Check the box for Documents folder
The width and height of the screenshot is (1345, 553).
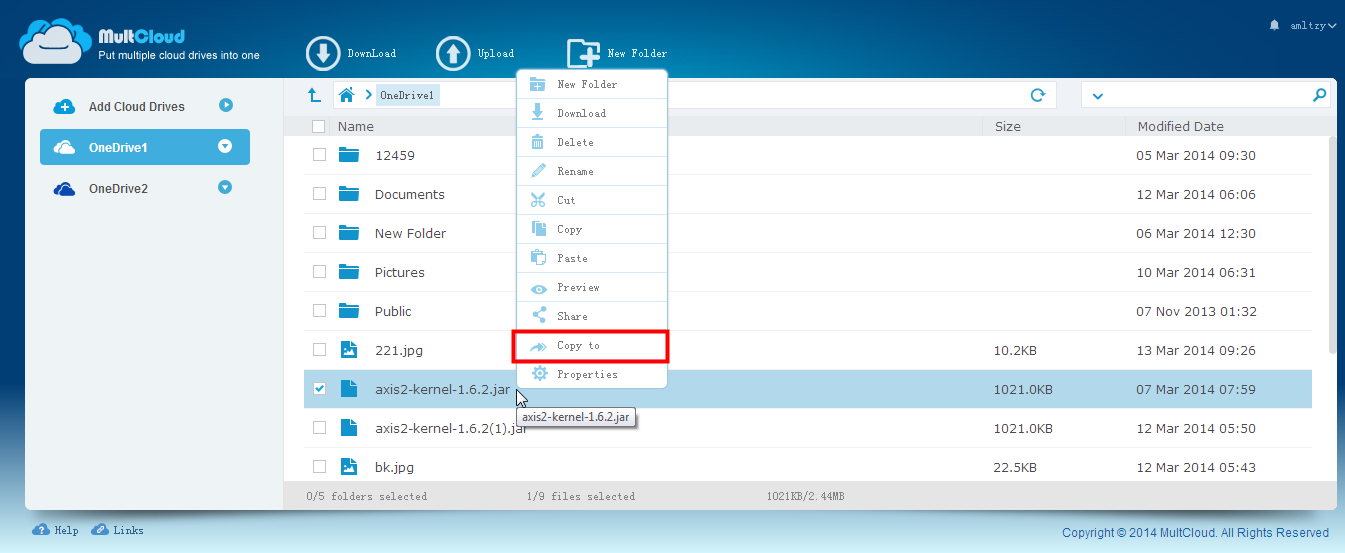[319, 194]
